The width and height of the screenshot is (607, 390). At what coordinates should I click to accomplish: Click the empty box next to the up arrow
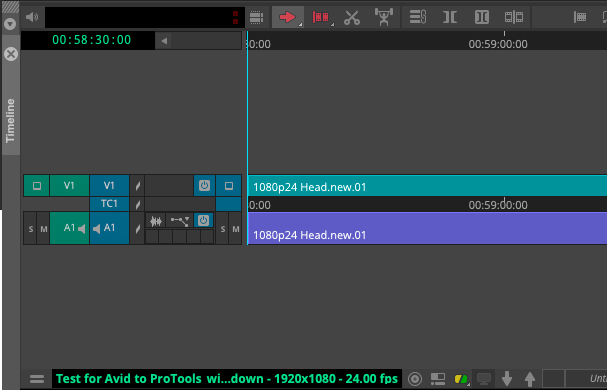(x=553, y=379)
